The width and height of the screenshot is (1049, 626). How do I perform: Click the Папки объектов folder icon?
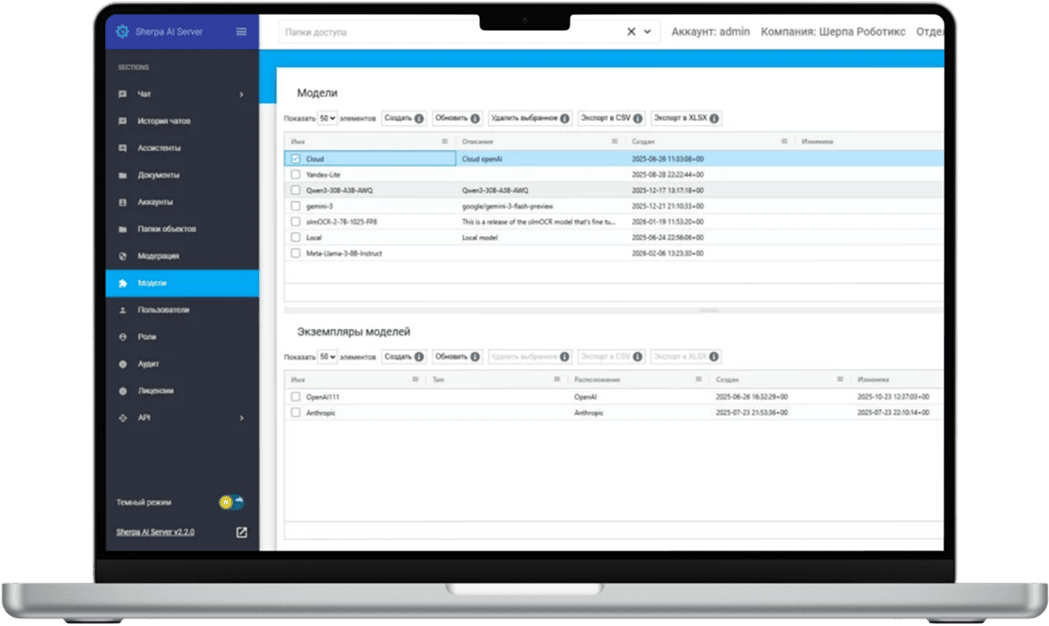(x=122, y=229)
